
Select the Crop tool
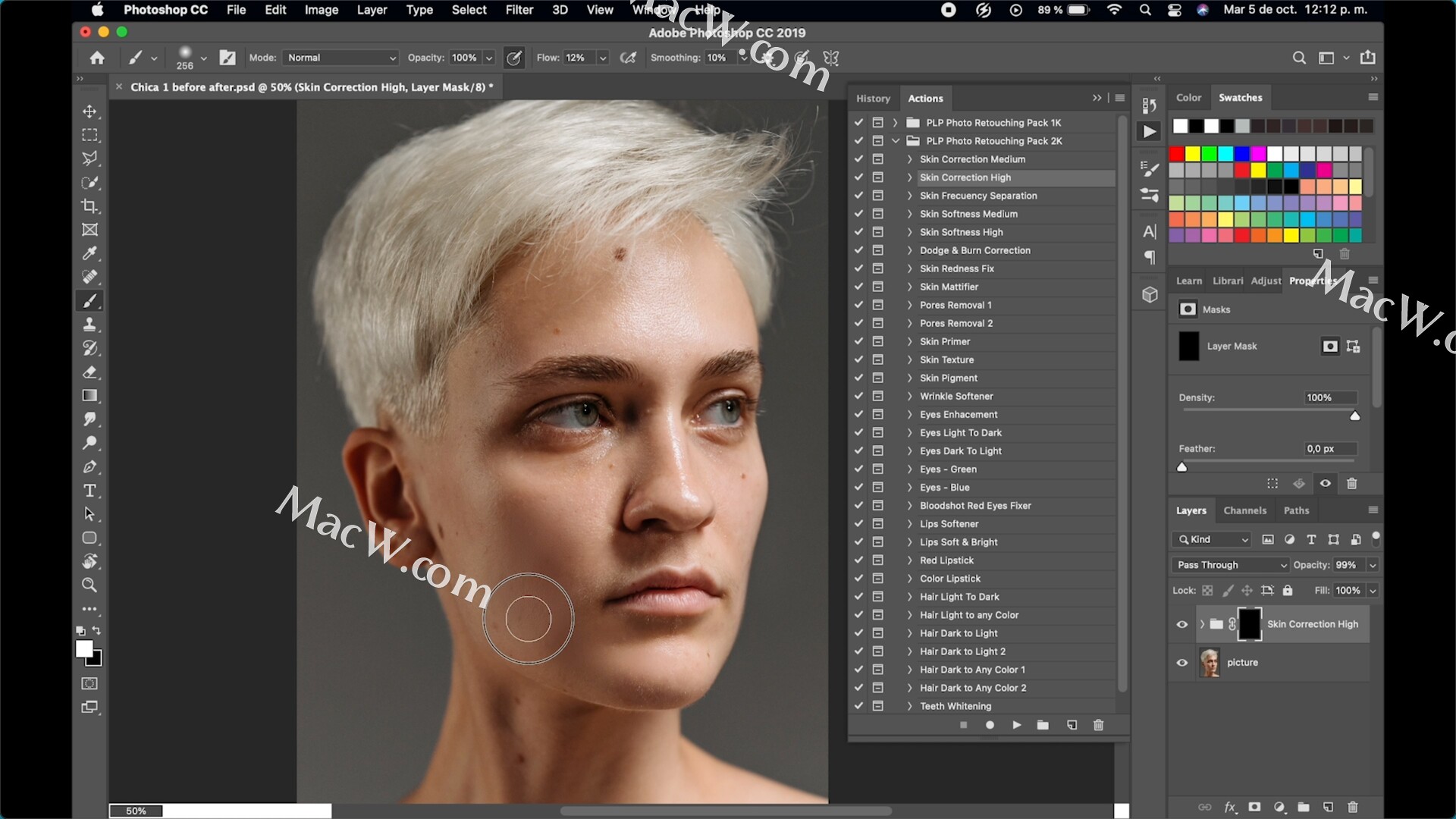[x=89, y=206]
